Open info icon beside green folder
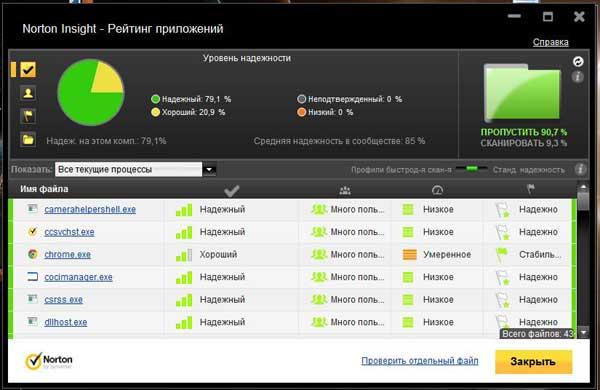The image size is (600, 390). pyautogui.click(x=578, y=77)
